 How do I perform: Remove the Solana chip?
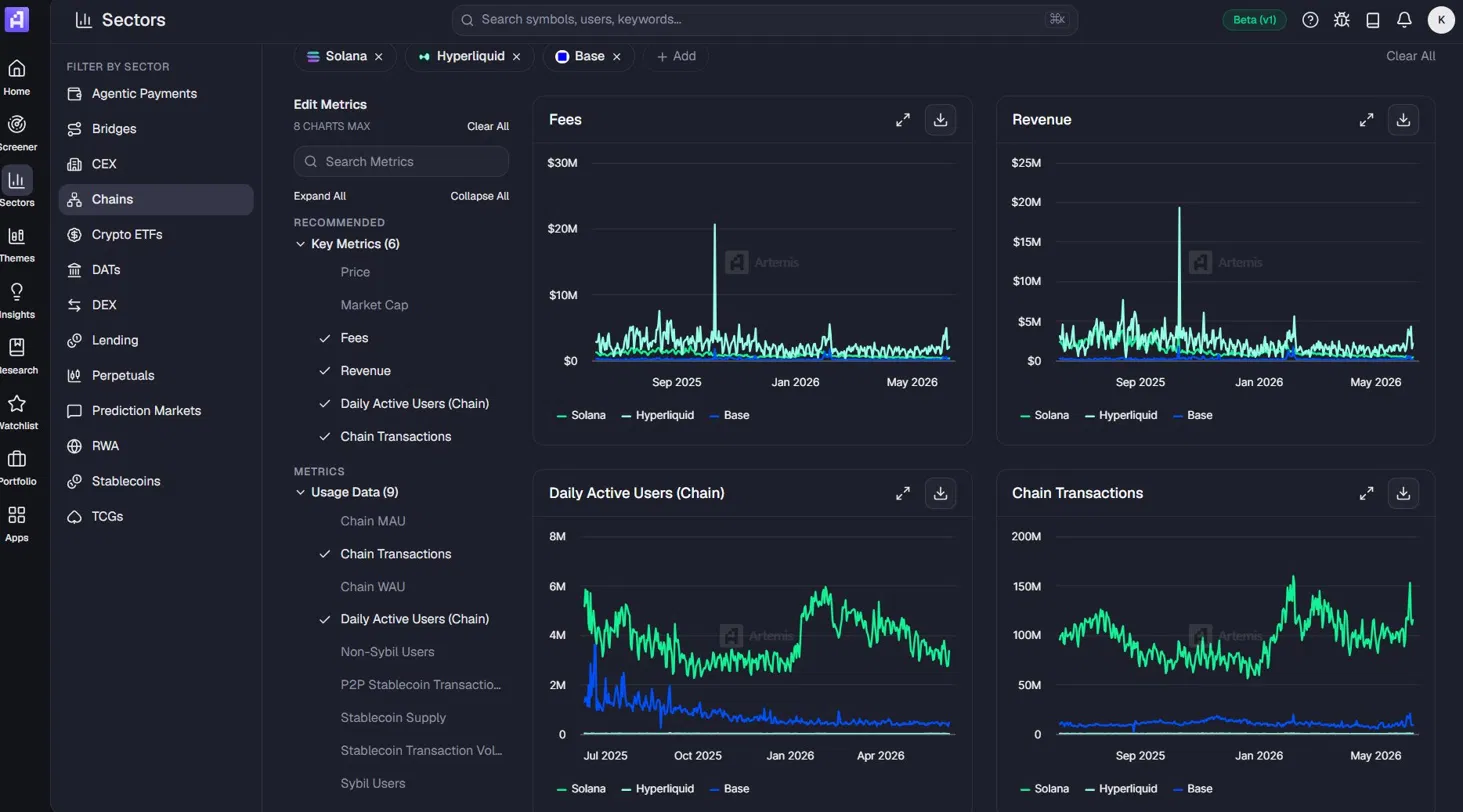coord(379,57)
